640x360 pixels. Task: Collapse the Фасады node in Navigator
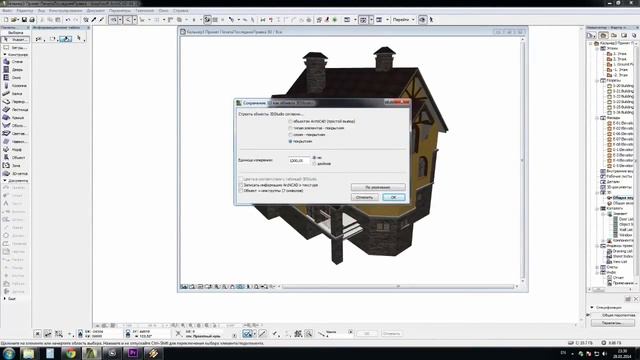point(597,118)
